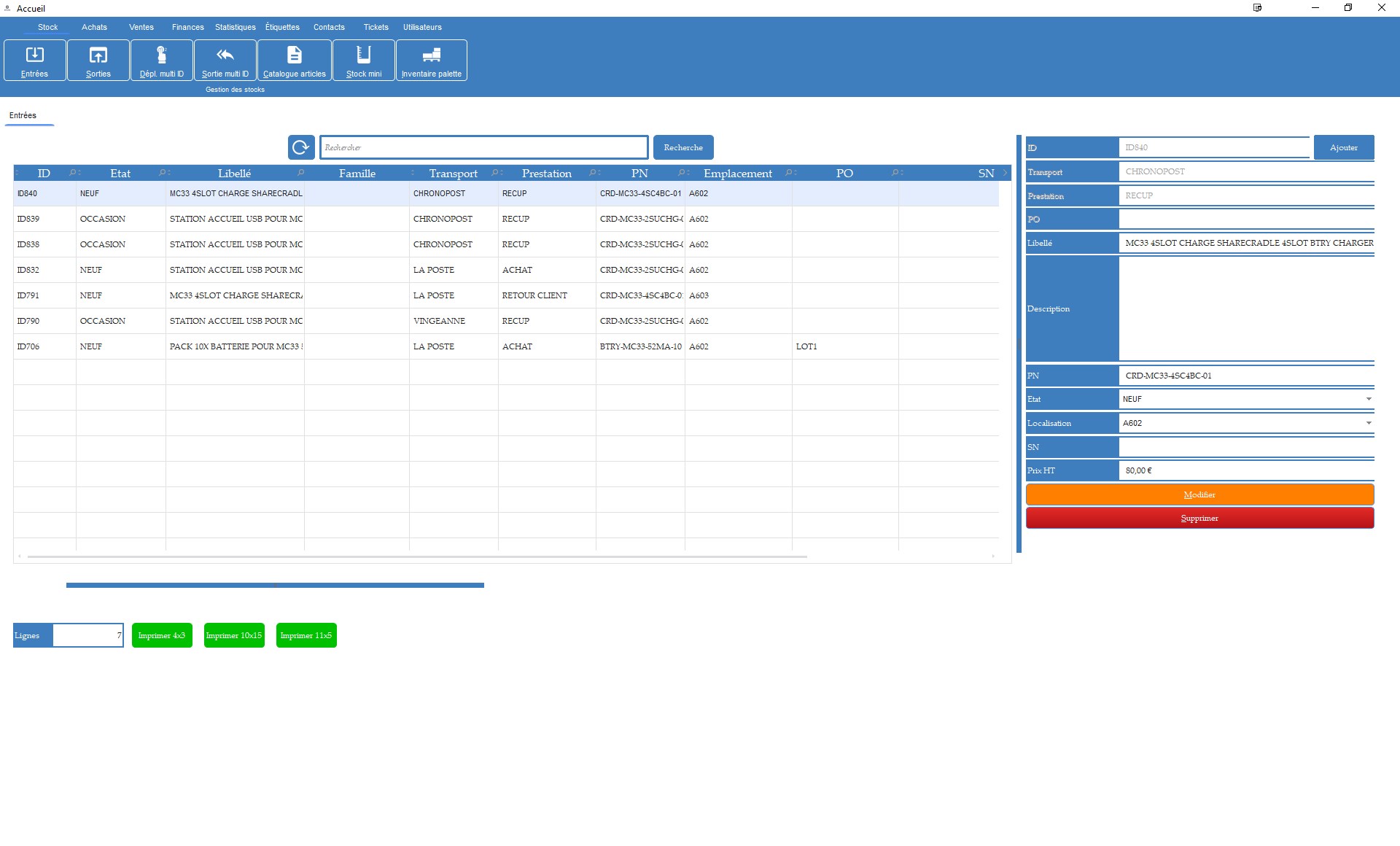Open the Étiquettes menu
1400x846 pixels.
(x=282, y=27)
